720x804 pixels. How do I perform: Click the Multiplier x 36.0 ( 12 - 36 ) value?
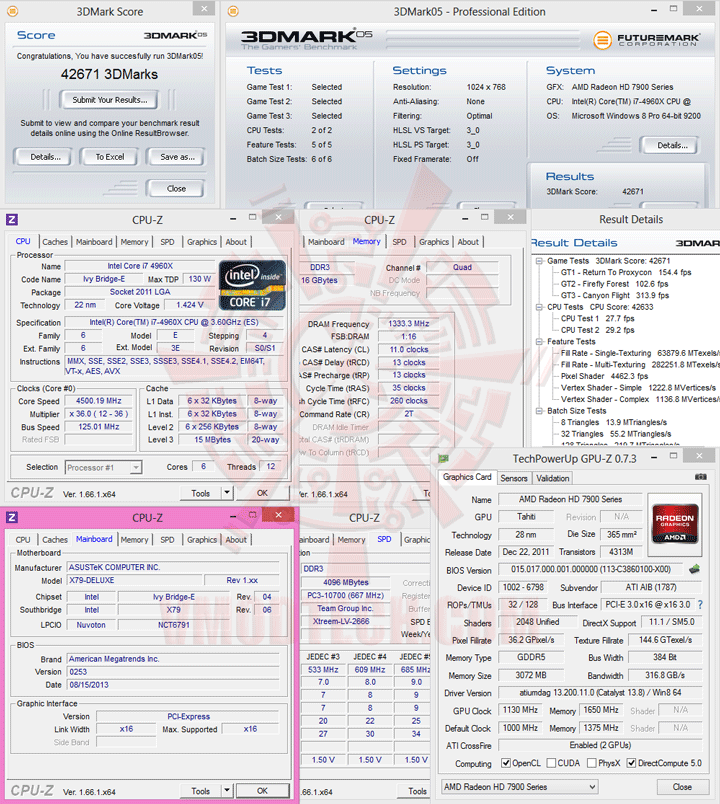tap(99, 414)
